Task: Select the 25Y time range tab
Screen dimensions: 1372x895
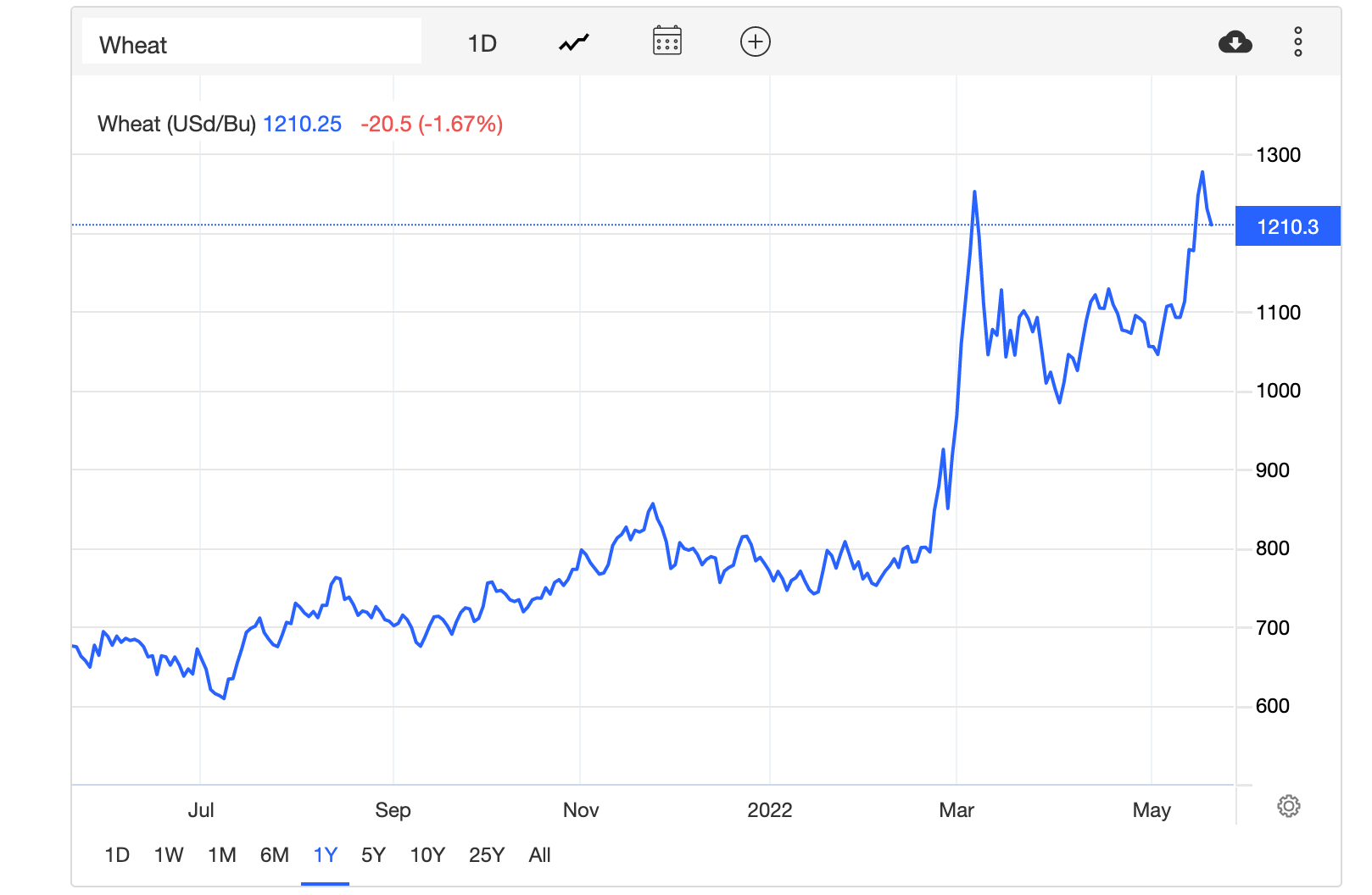Action: (487, 855)
